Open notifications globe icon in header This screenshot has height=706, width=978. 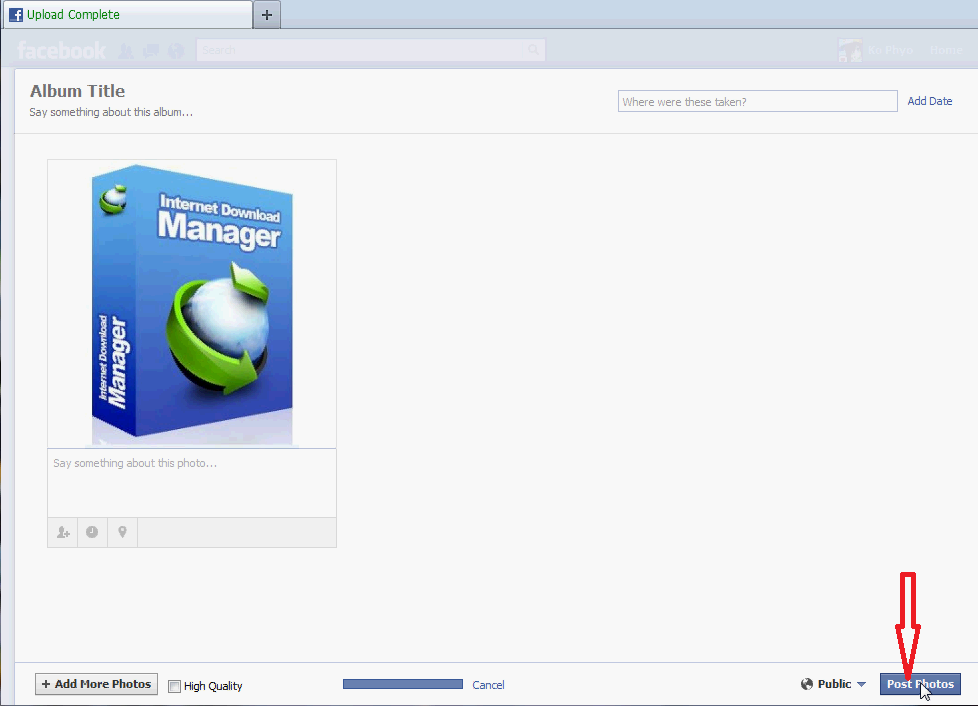177,51
